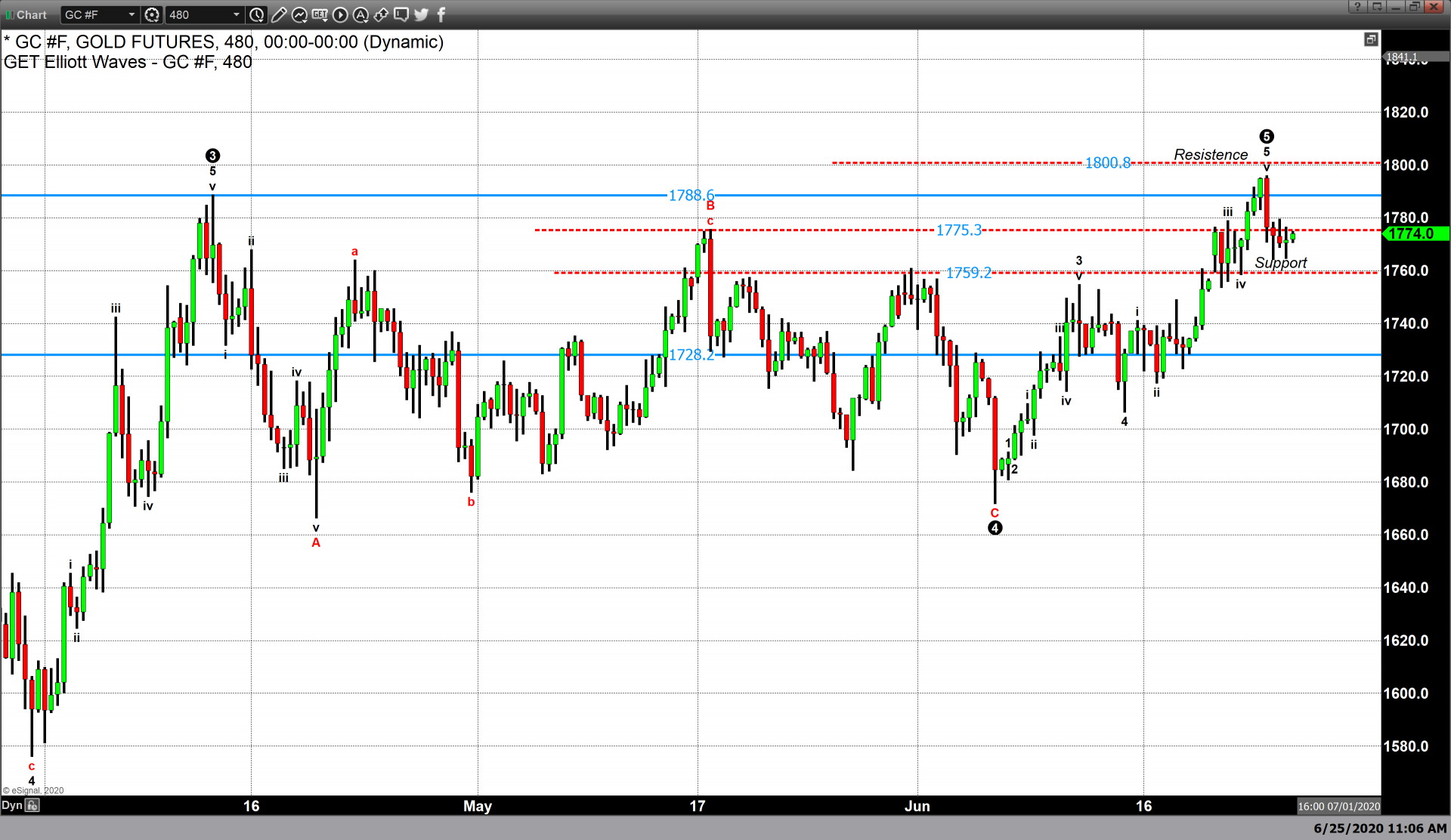The width and height of the screenshot is (1451, 840).
Task: Open the help question mark button
Action: [1357, 7]
